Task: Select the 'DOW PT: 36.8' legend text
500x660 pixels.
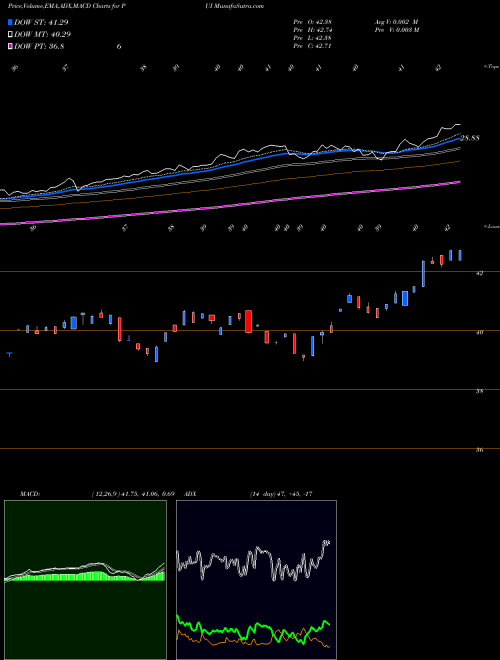Action: [39, 46]
